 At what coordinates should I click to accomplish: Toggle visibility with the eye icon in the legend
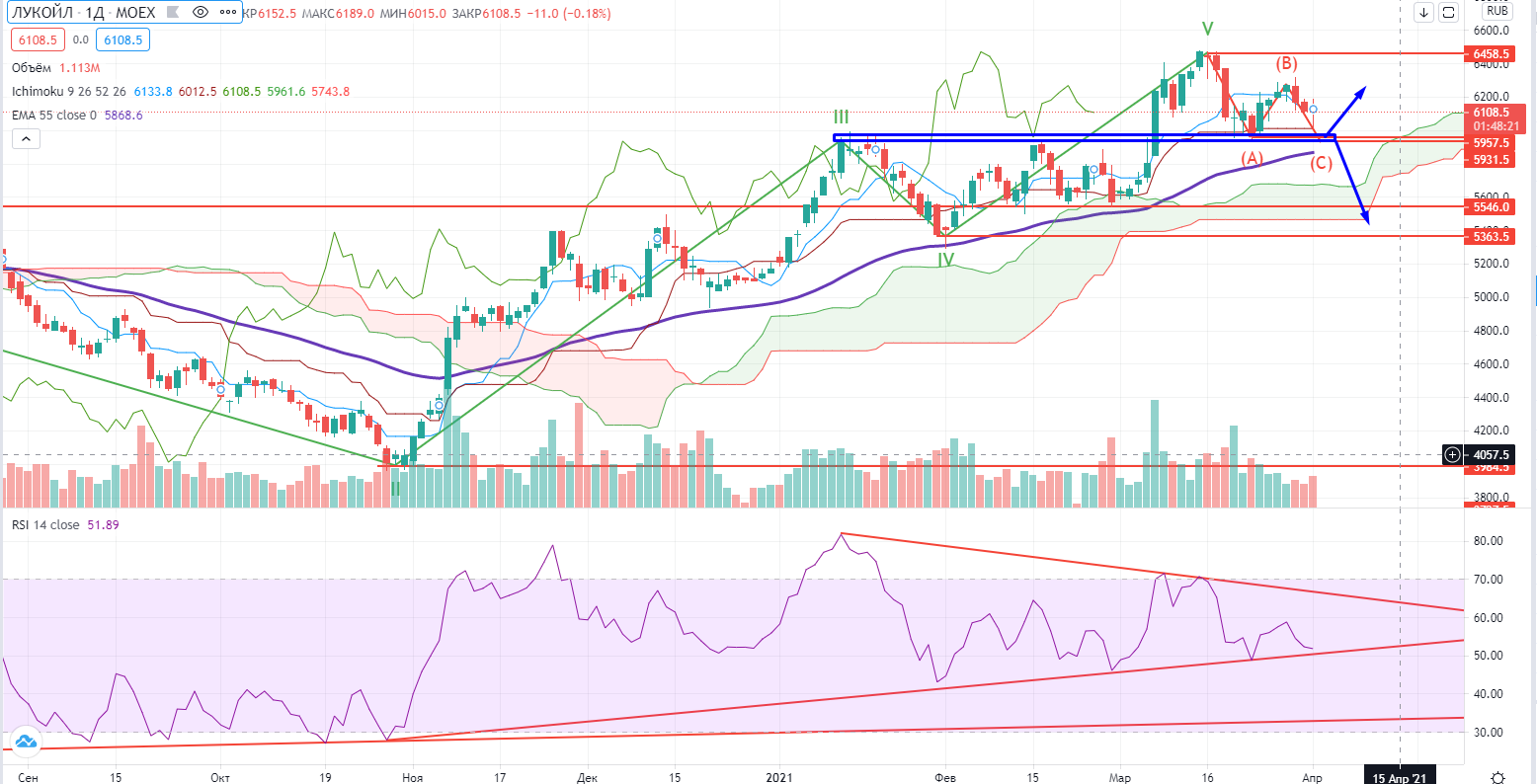click(201, 13)
